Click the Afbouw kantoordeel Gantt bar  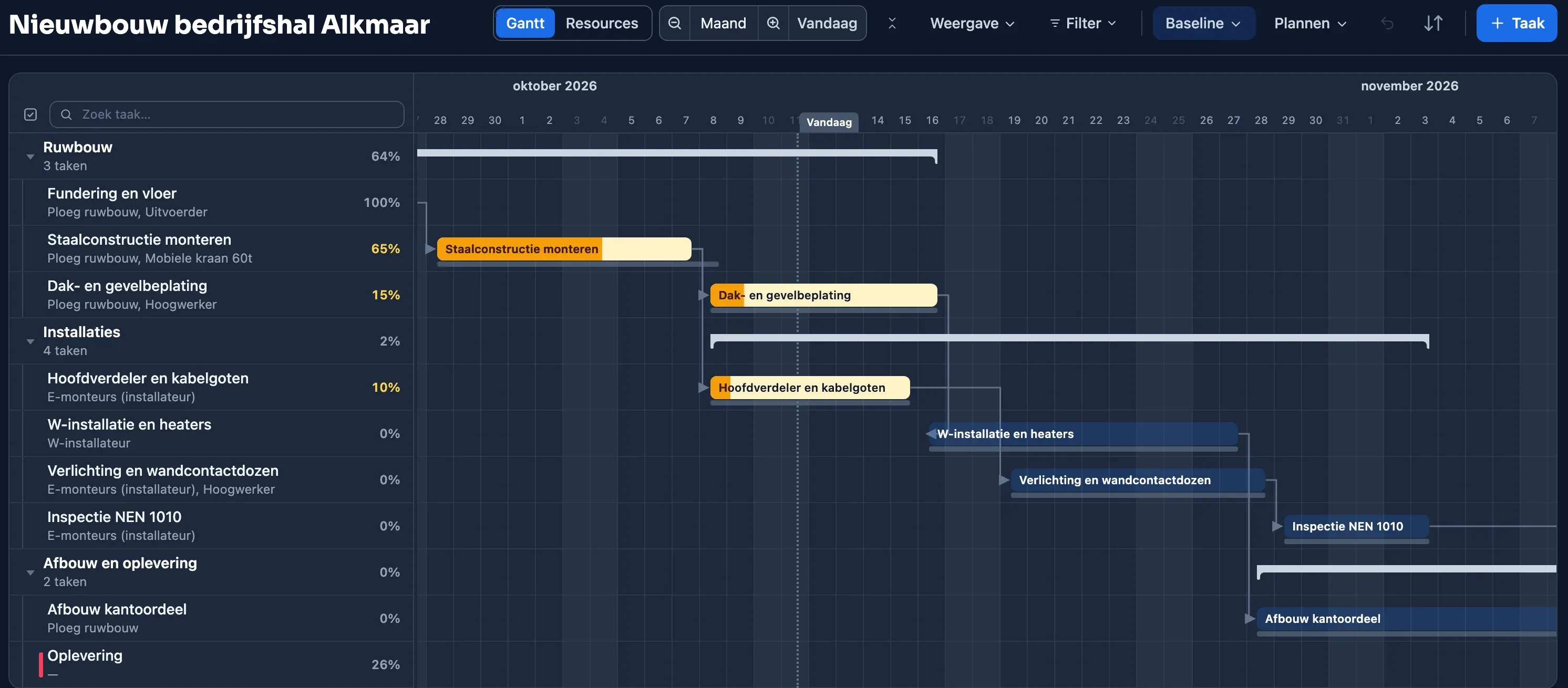pos(1407,619)
